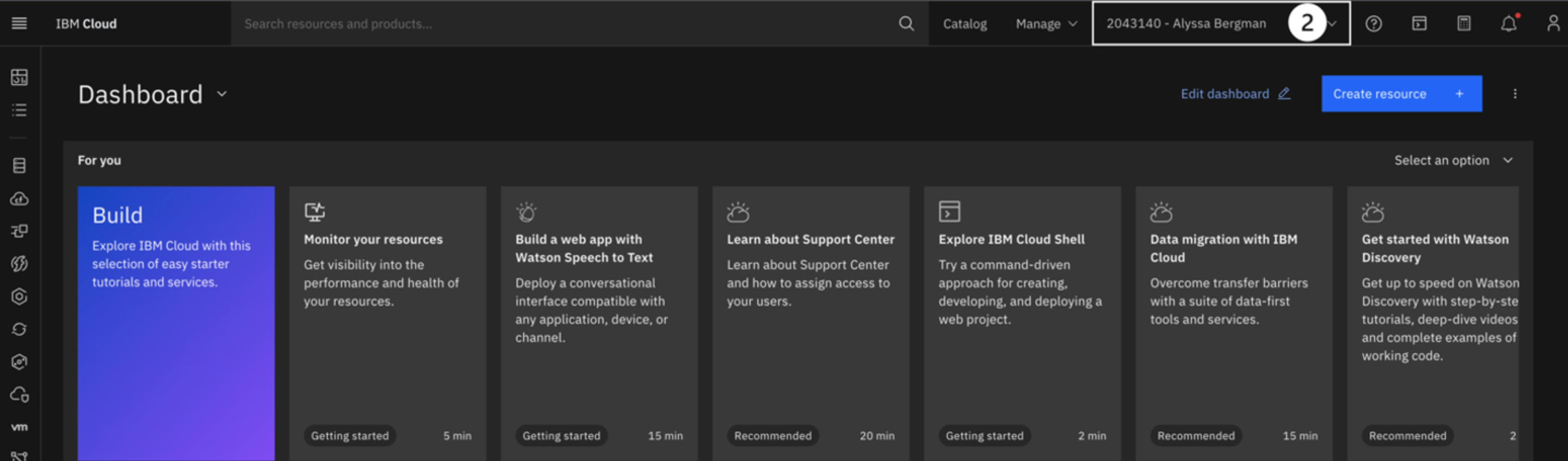Click the IBM Cloud home logo text
The height and width of the screenshot is (461, 1568).
coord(86,23)
